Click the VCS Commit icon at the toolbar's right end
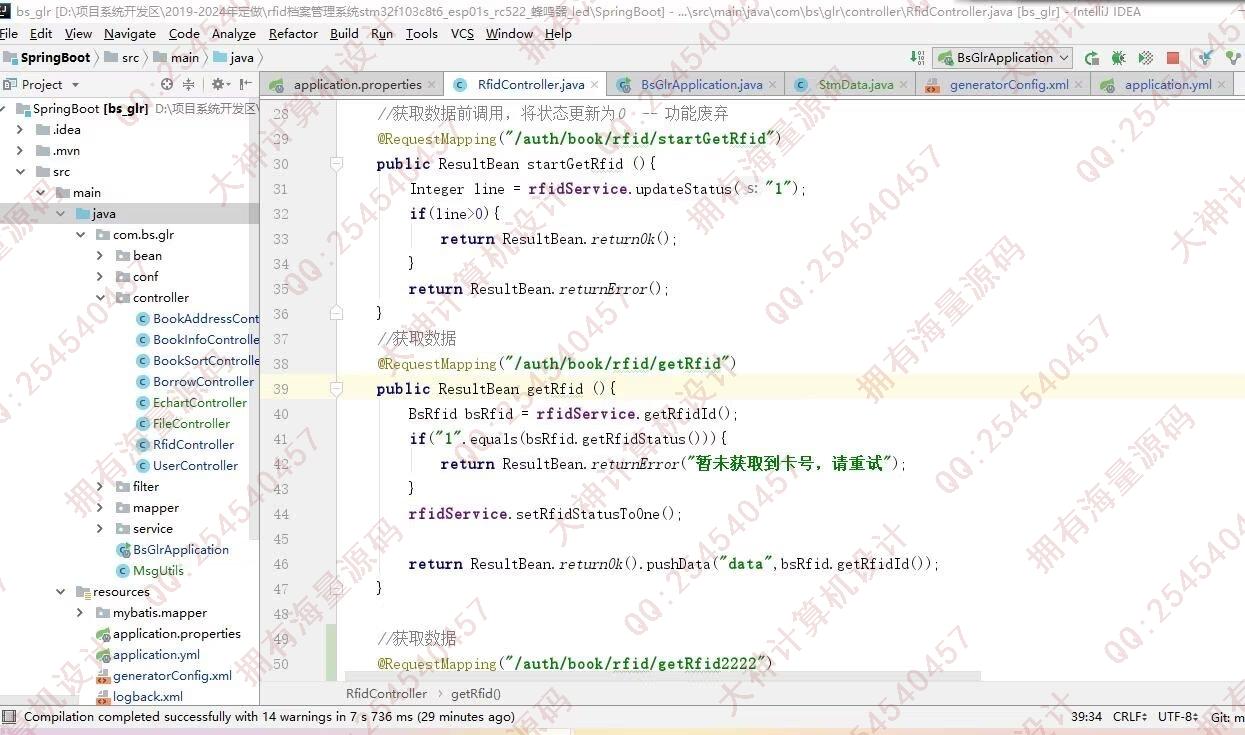This screenshot has height=735, width=1245. coord(1234,58)
